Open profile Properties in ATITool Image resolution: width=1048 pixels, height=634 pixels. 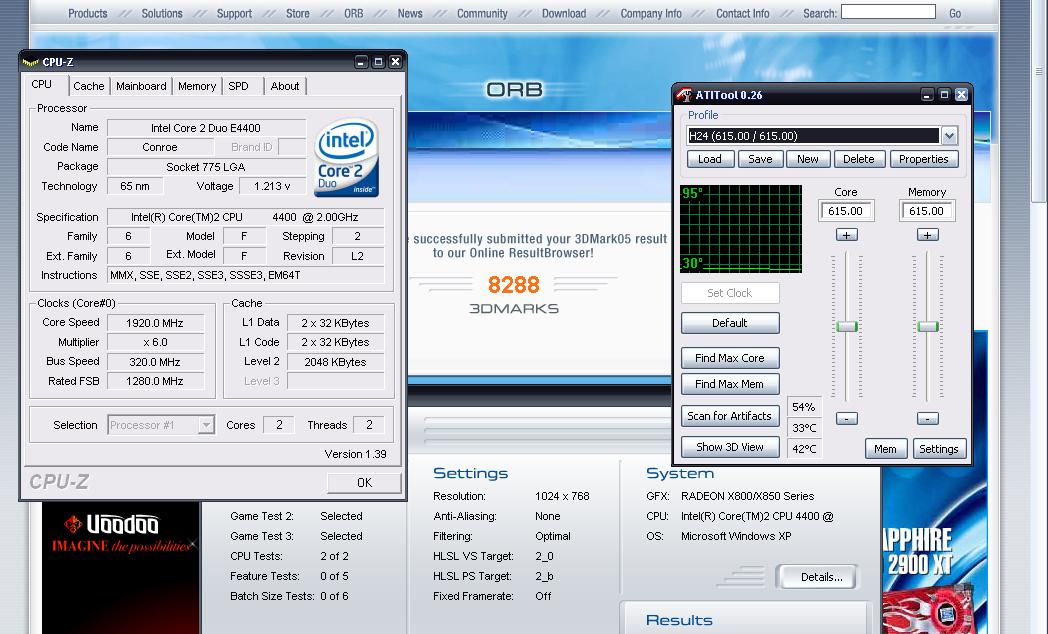[924, 159]
